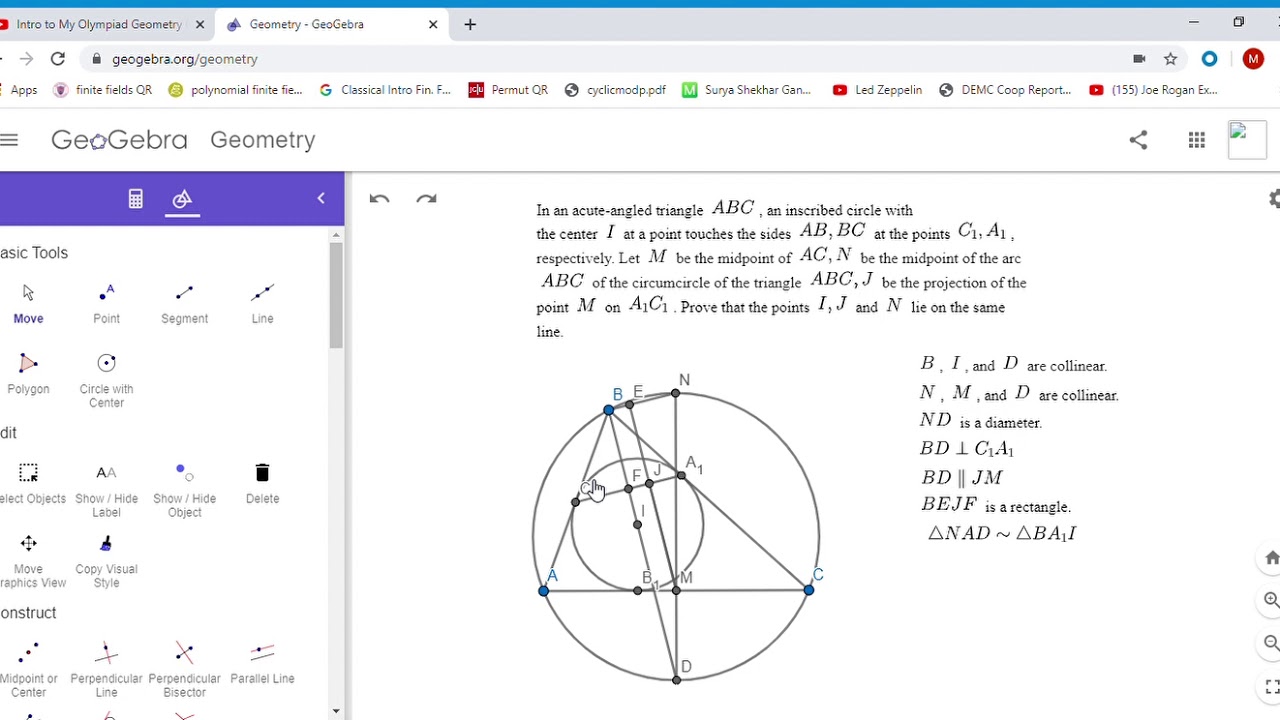Select the Move tool
1280x720 pixels.
pos(28,303)
